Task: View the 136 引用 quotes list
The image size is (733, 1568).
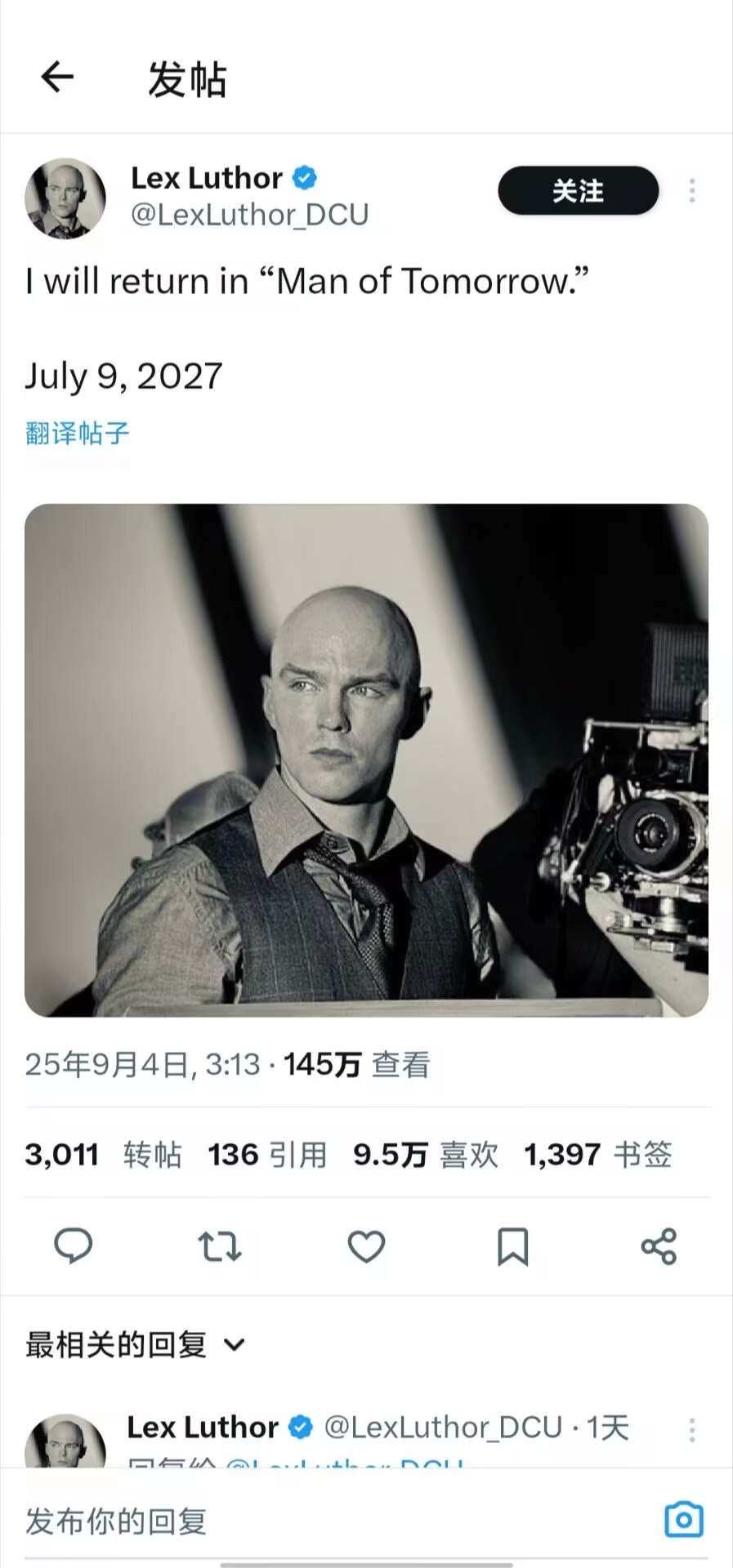Action: [267, 1155]
